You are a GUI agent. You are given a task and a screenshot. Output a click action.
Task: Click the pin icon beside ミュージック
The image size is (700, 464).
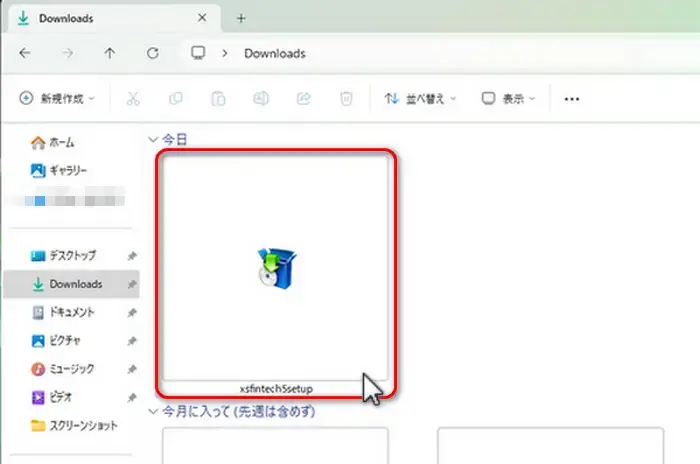(x=132, y=369)
